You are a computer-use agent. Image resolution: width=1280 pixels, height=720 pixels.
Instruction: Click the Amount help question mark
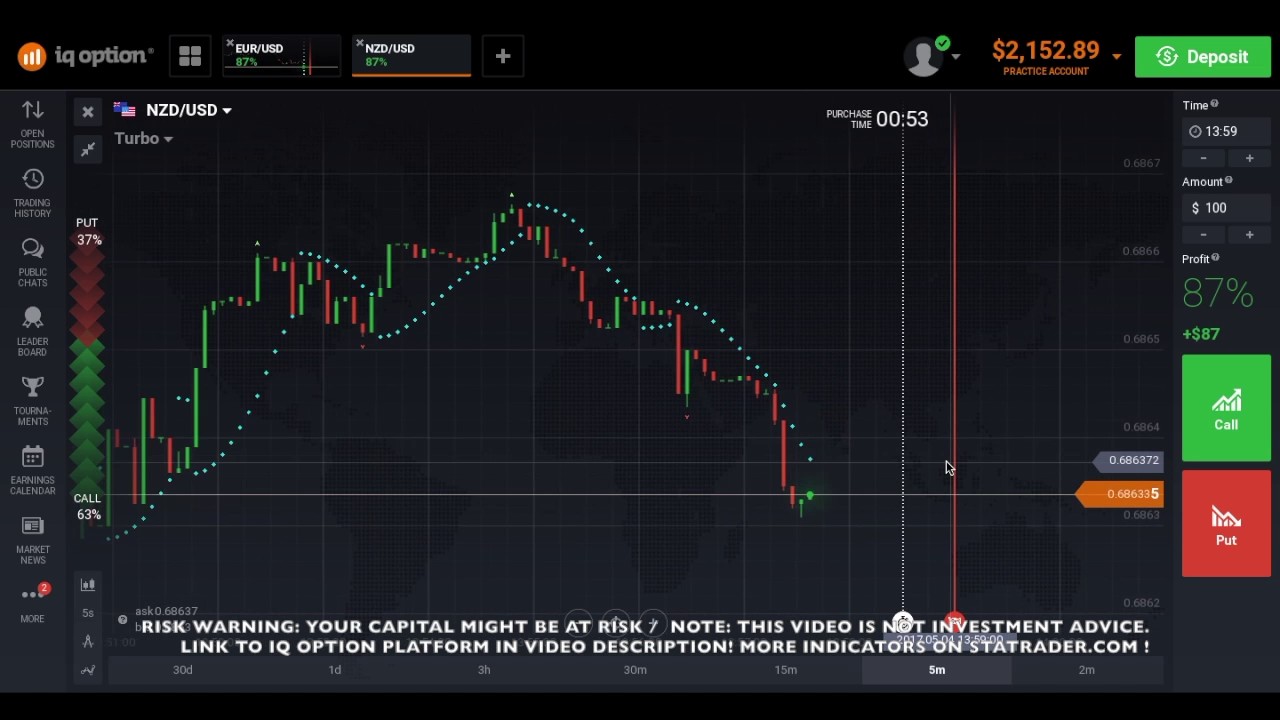[1229, 181]
